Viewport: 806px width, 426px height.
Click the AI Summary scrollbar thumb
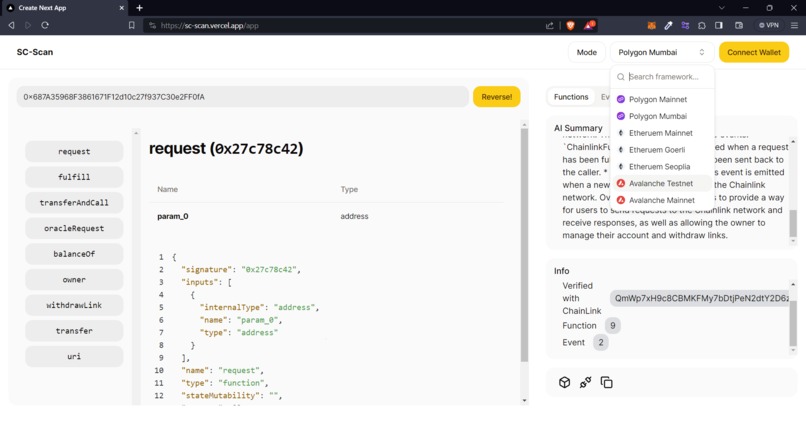click(793, 223)
